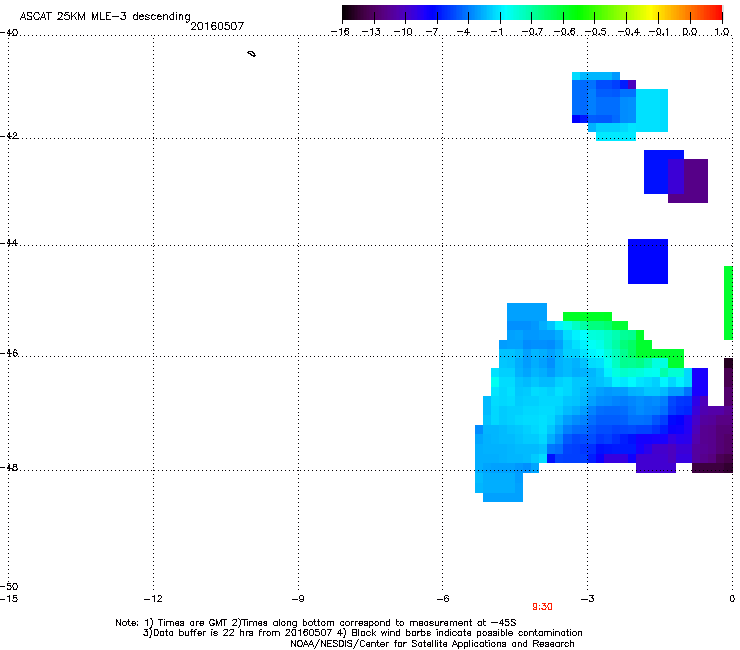Click the colorbar label -0.5
Screen dimensions: 740x650
tap(596, 32)
